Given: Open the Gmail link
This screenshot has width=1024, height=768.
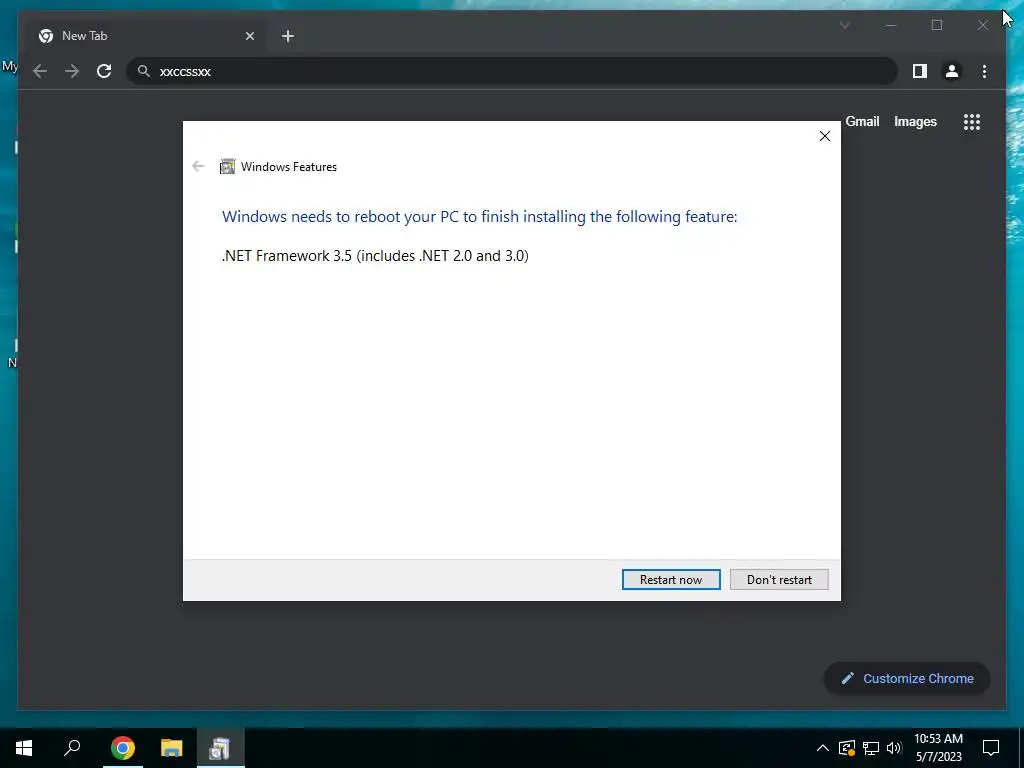Looking at the screenshot, I should [862, 121].
